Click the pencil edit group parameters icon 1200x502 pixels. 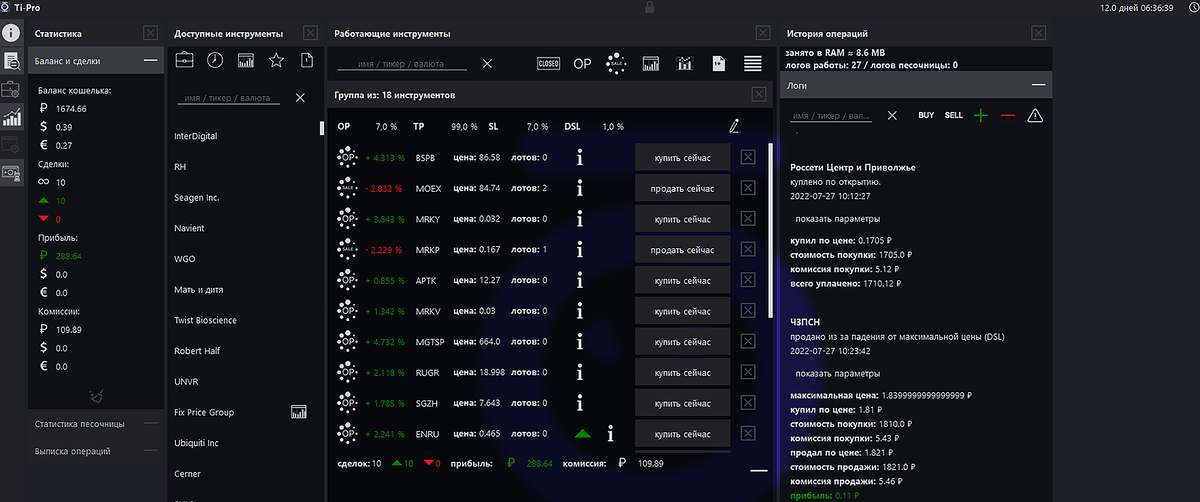735,126
